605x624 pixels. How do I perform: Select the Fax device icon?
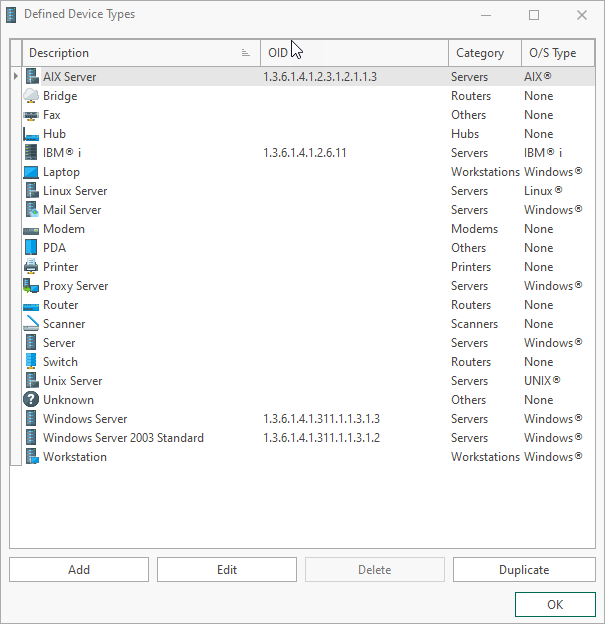click(31, 115)
